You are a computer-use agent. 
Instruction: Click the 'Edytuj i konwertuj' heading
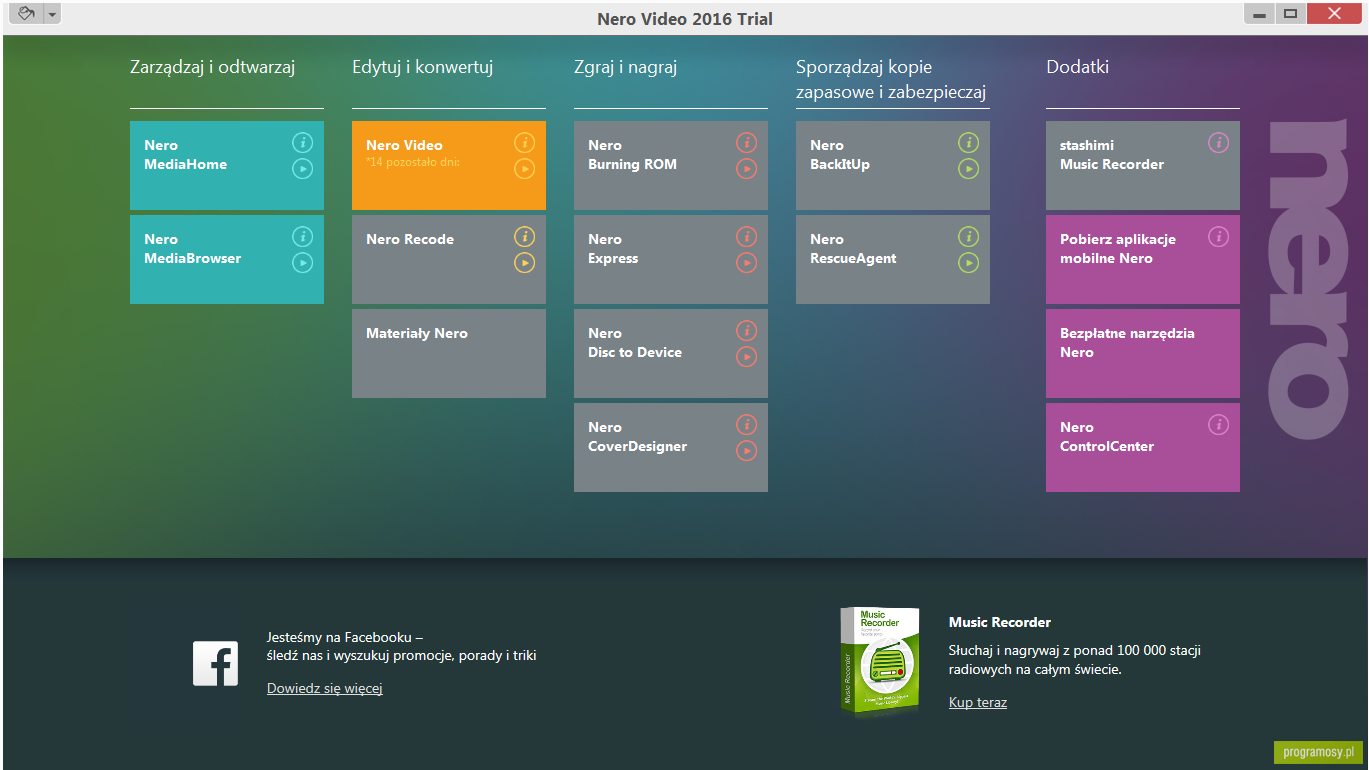point(423,68)
